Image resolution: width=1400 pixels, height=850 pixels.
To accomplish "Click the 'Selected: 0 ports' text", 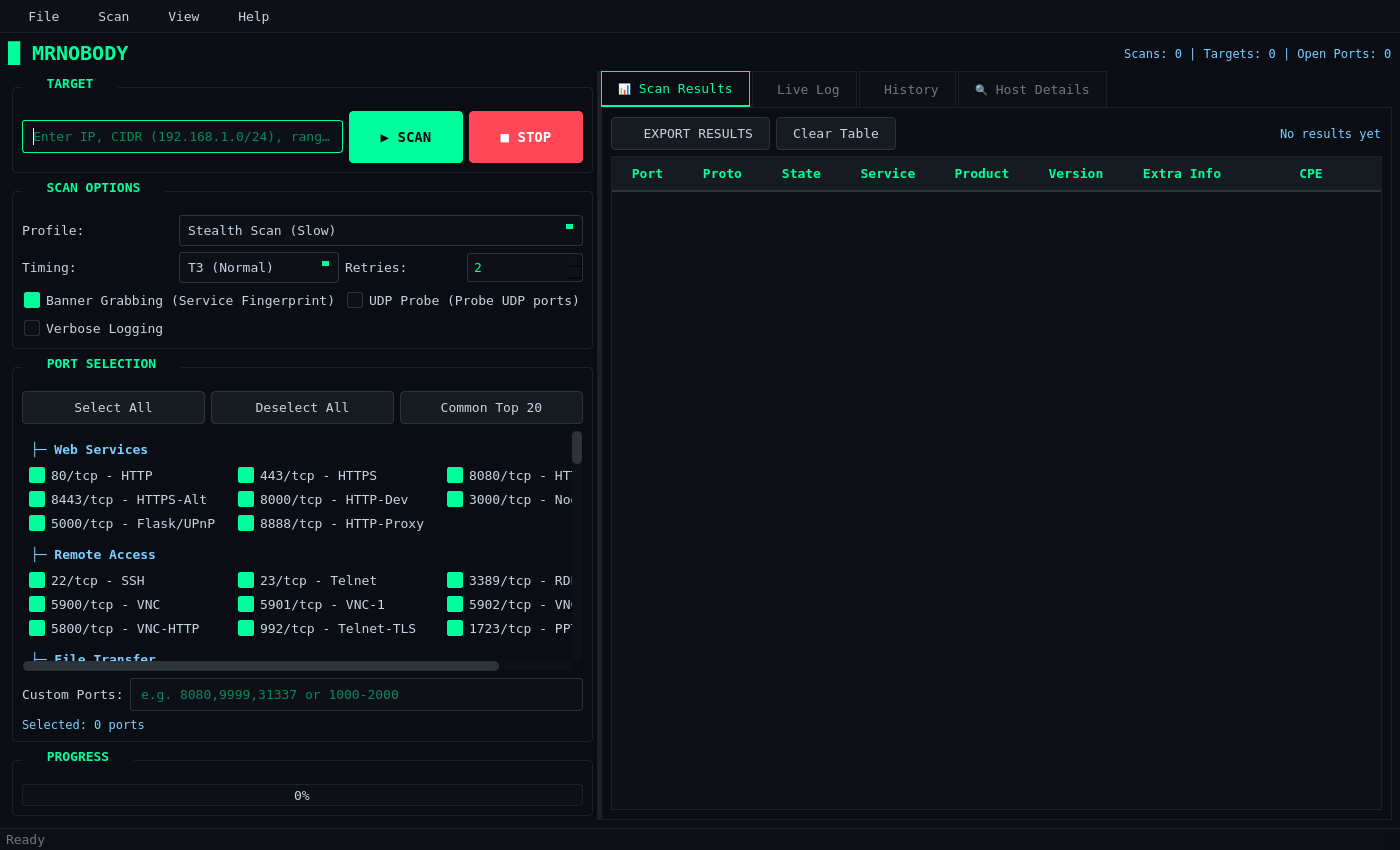I will (x=83, y=725).
